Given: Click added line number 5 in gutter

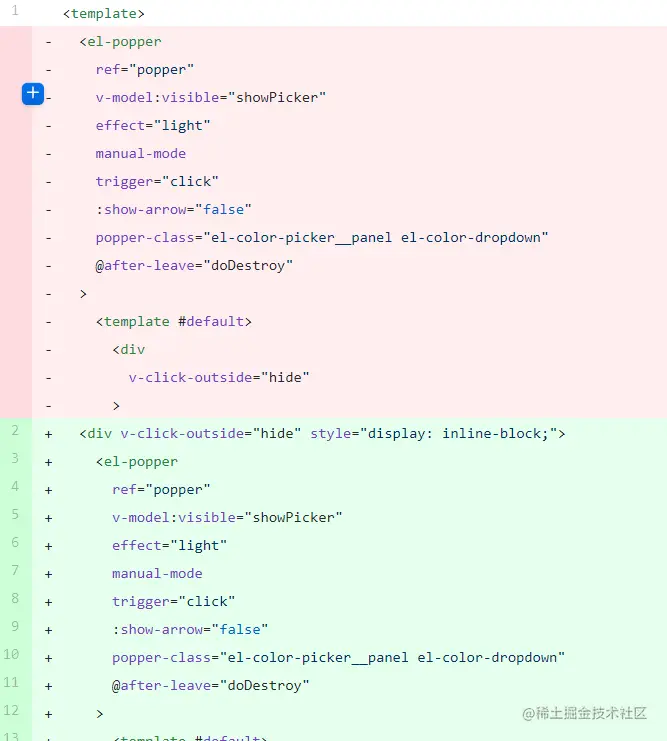Looking at the screenshot, I should point(15,515).
